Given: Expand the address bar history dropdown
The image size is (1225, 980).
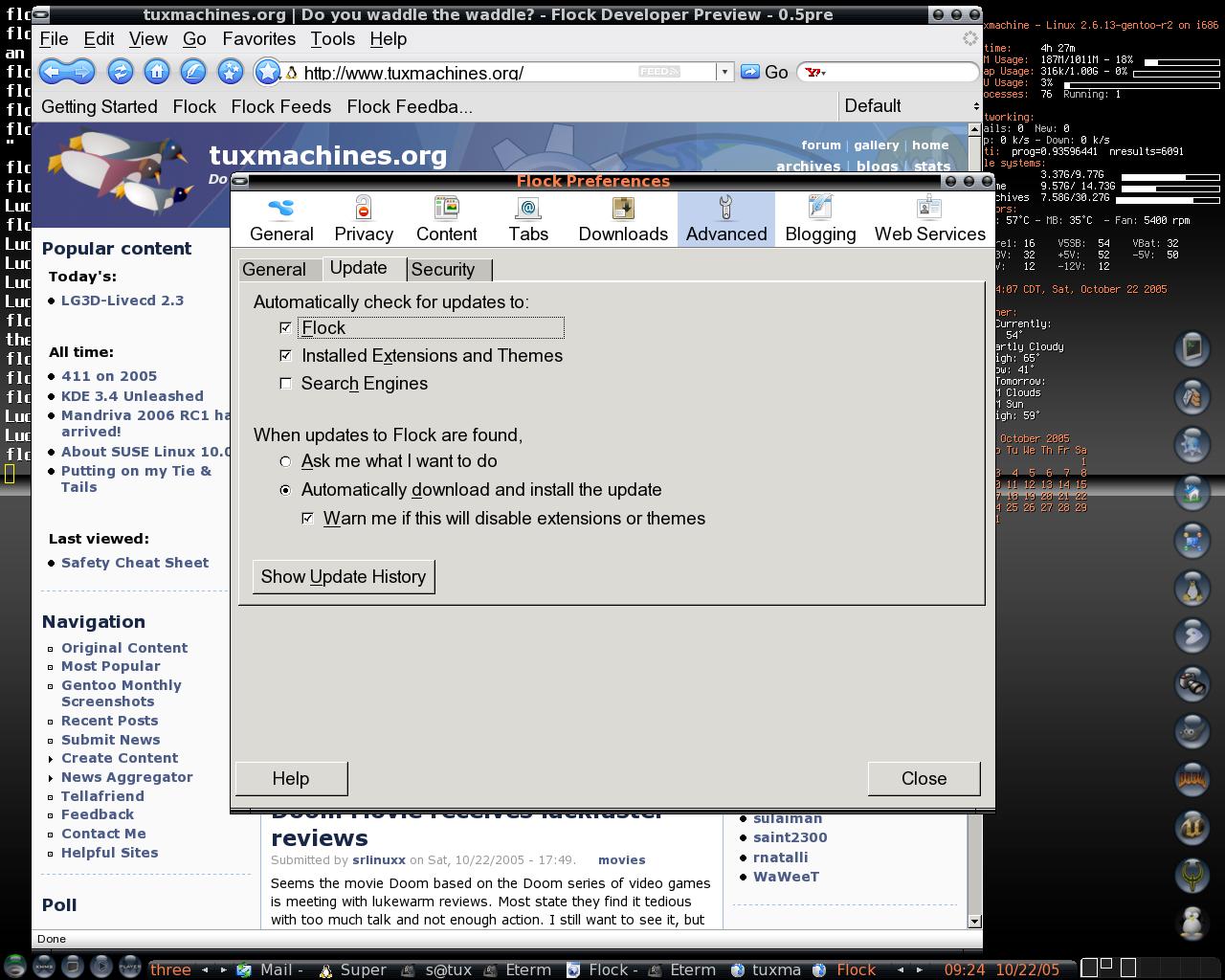Looking at the screenshot, I should pyautogui.click(x=724, y=72).
